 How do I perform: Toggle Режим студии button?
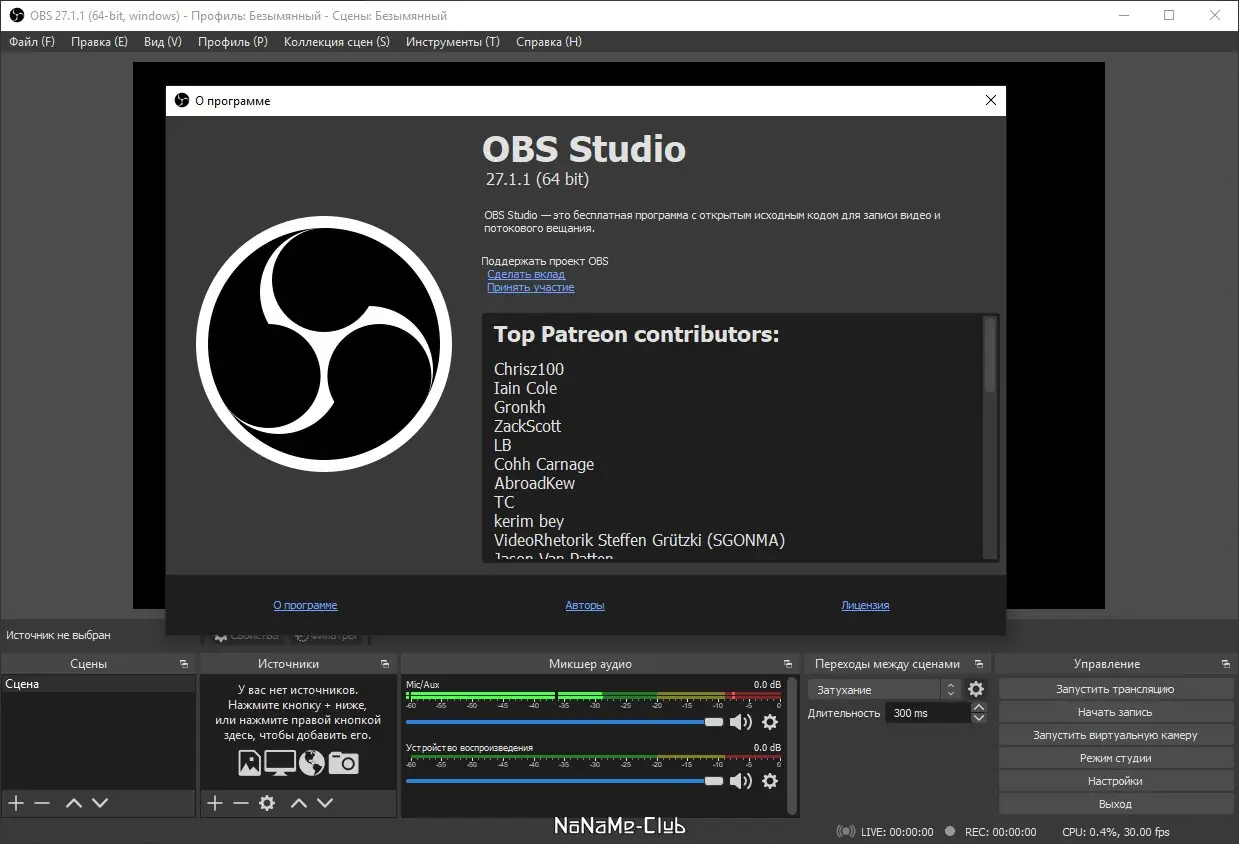click(x=1115, y=758)
